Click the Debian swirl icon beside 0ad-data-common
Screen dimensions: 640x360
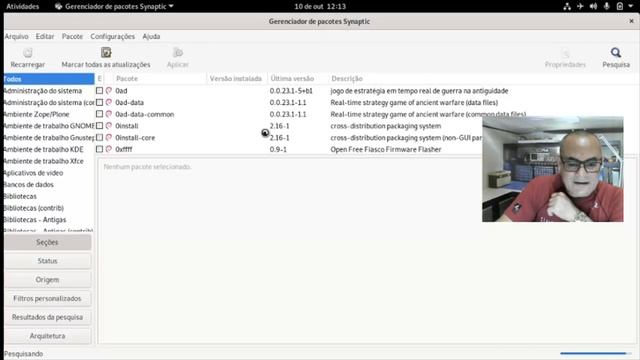click(x=109, y=114)
